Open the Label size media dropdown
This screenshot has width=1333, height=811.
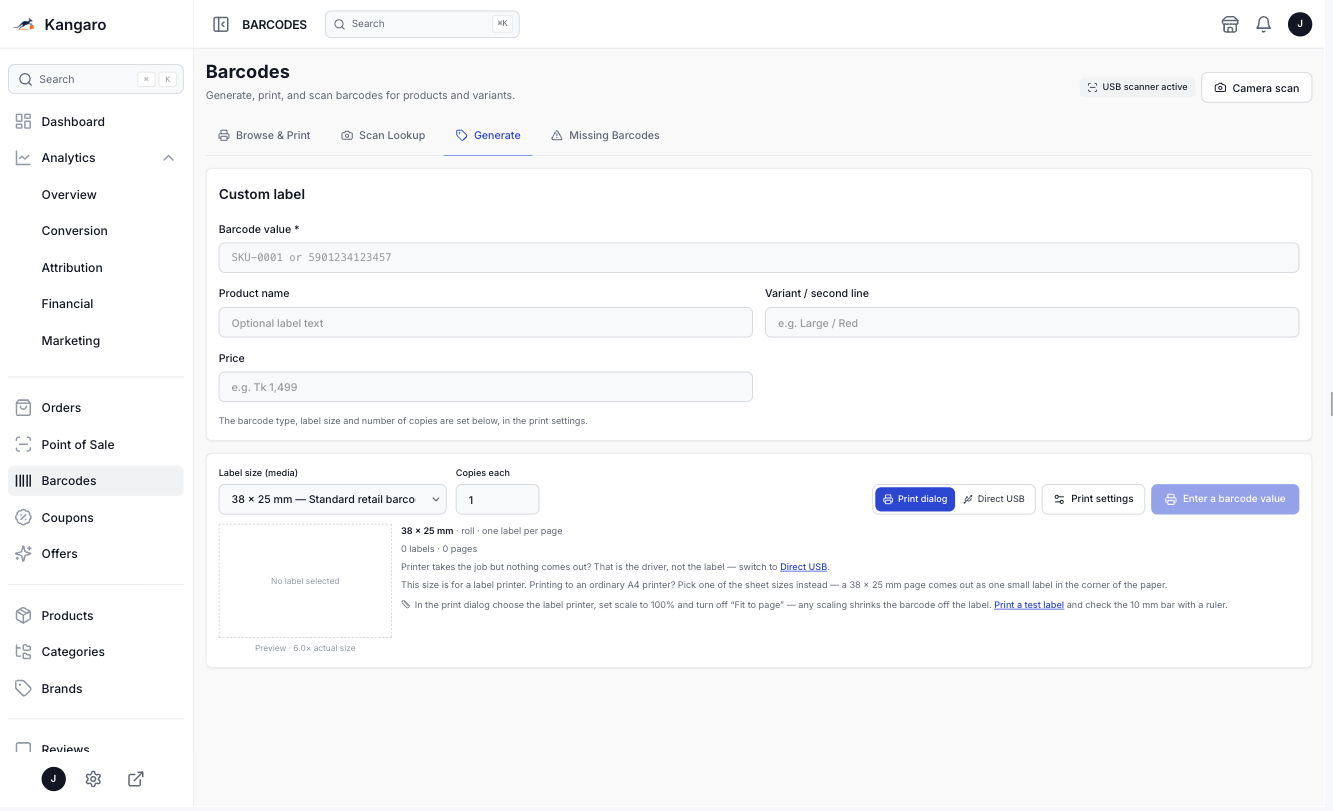(x=332, y=499)
